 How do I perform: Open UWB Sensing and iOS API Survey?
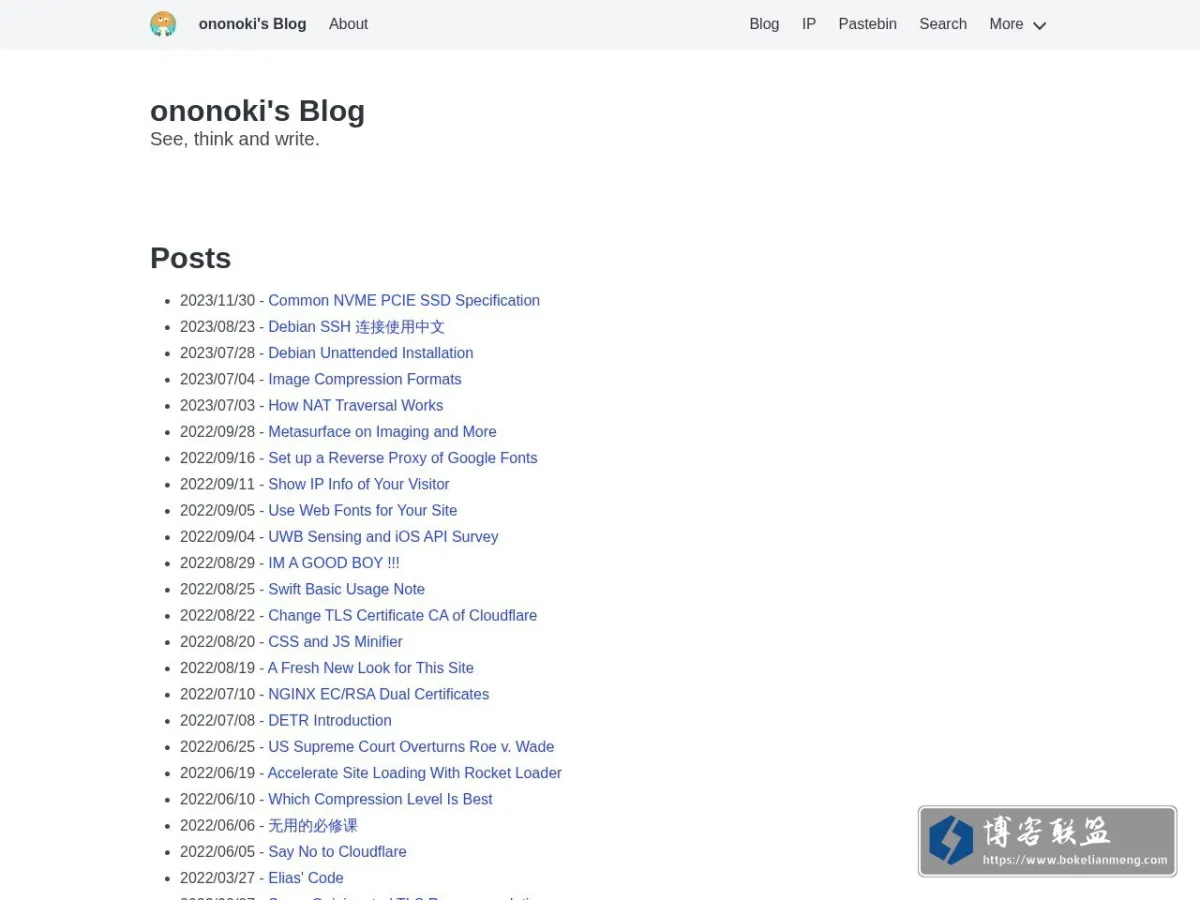click(383, 537)
